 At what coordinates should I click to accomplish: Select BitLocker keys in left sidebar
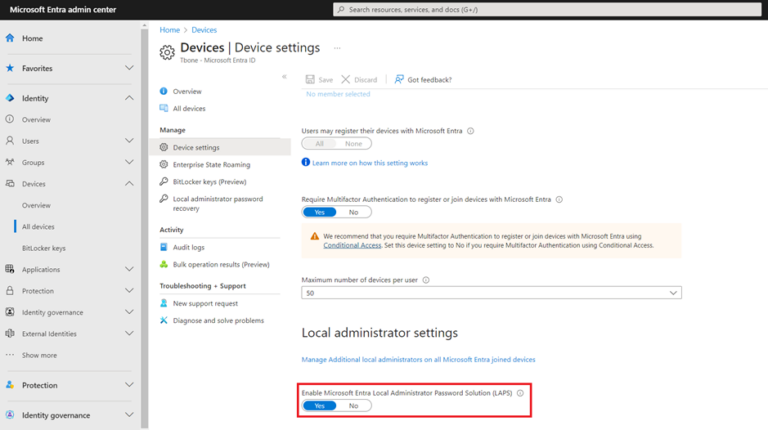tap(44, 248)
